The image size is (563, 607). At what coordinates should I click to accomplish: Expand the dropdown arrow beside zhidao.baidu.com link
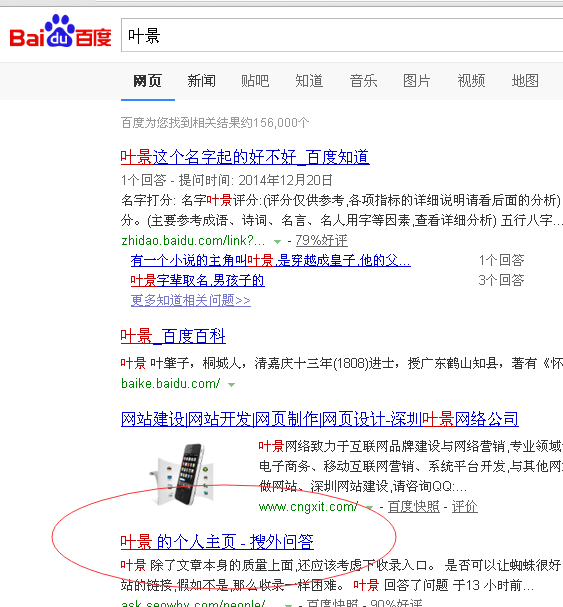pyautogui.click(x=277, y=242)
